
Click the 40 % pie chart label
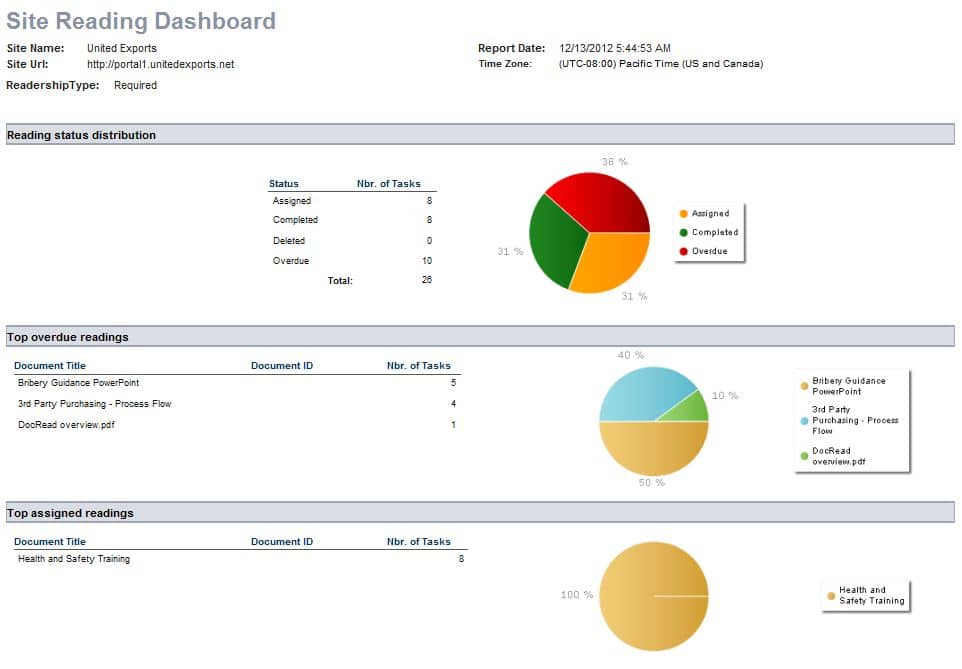coord(631,355)
